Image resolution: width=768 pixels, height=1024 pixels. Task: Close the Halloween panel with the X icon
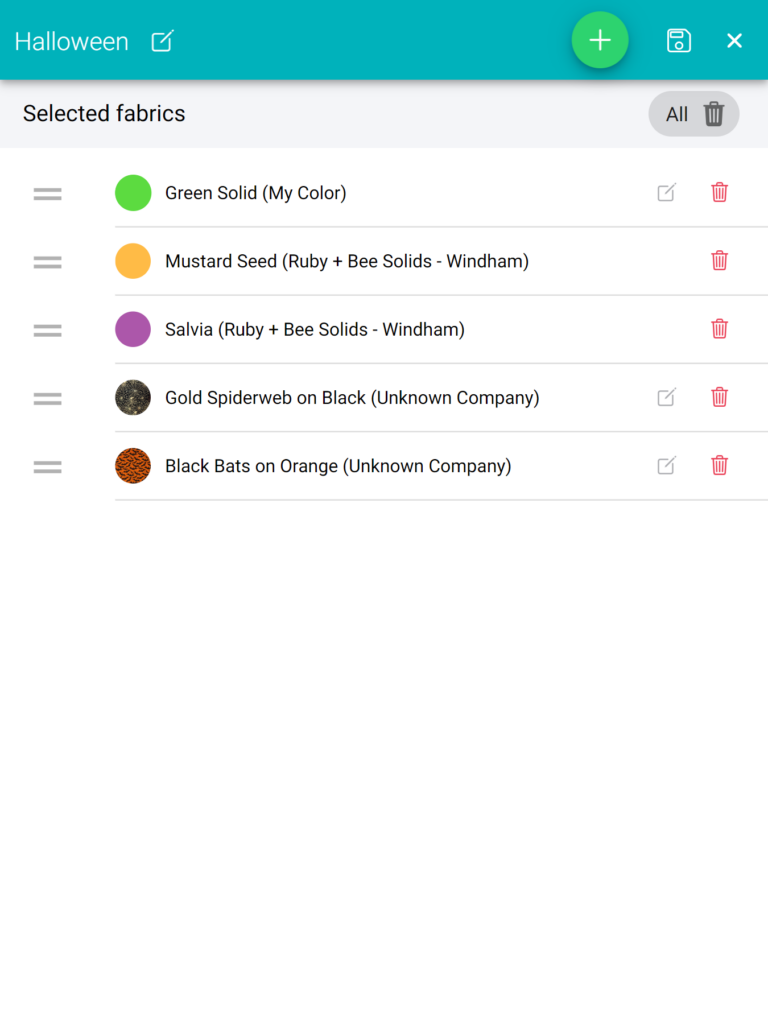(734, 40)
